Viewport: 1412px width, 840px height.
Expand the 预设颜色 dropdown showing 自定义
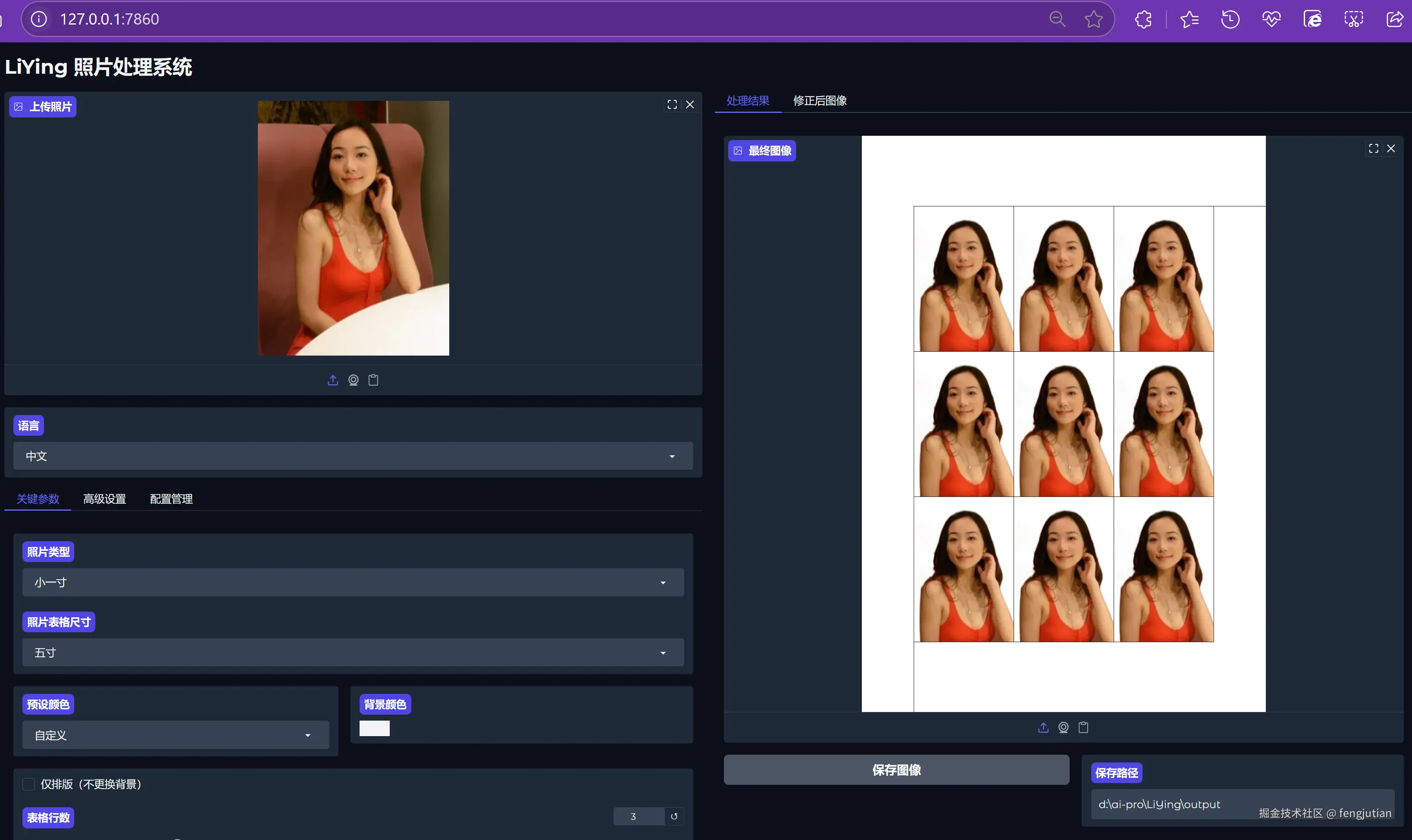[x=175, y=735]
